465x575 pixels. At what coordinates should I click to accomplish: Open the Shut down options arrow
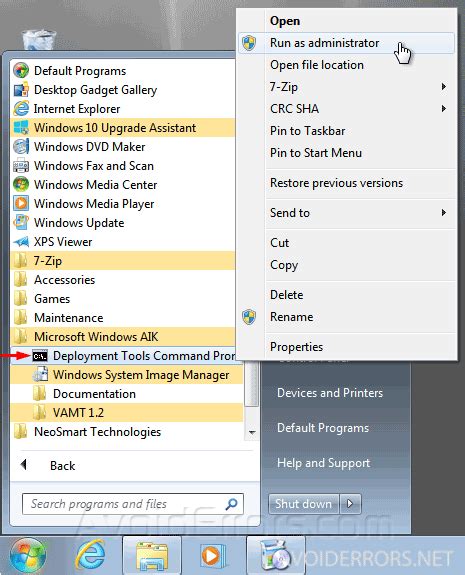tap(350, 503)
